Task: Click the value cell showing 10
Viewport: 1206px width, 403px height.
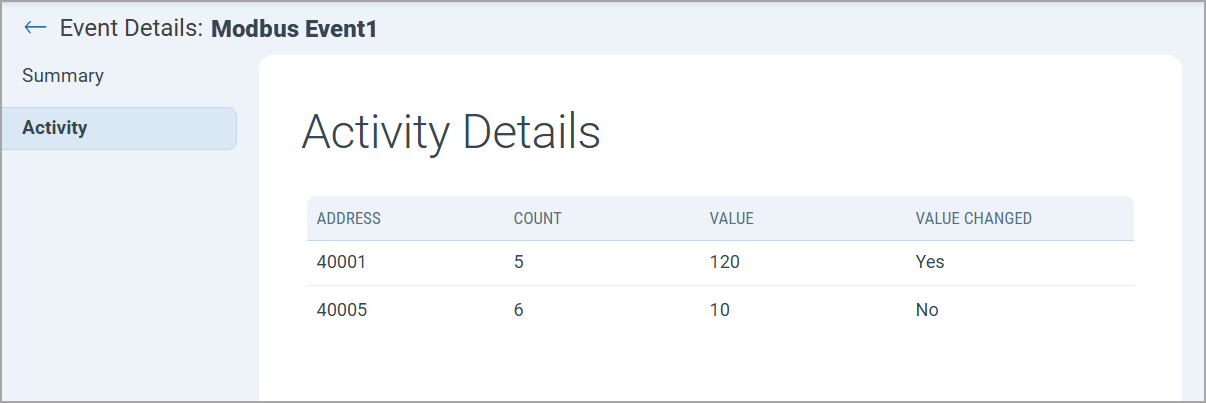Action: tap(720, 310)
